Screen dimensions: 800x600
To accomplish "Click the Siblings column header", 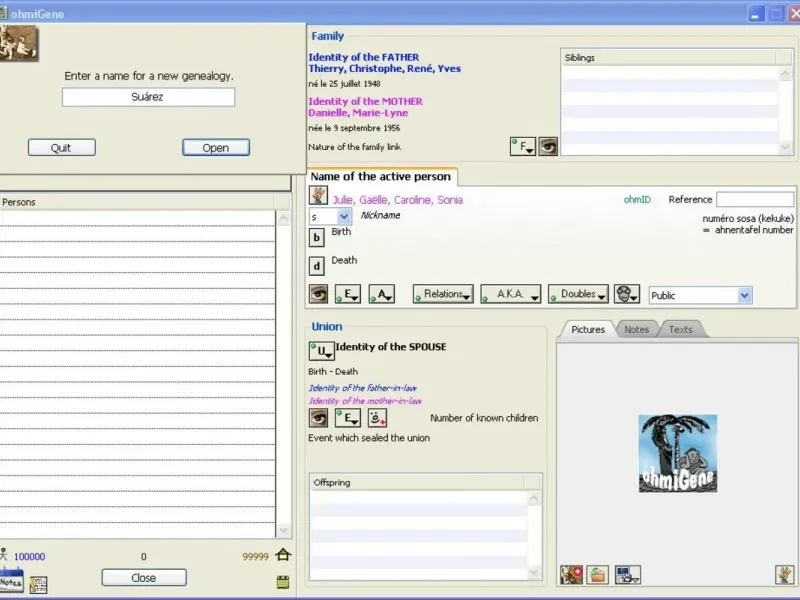I will click(668, 58).
